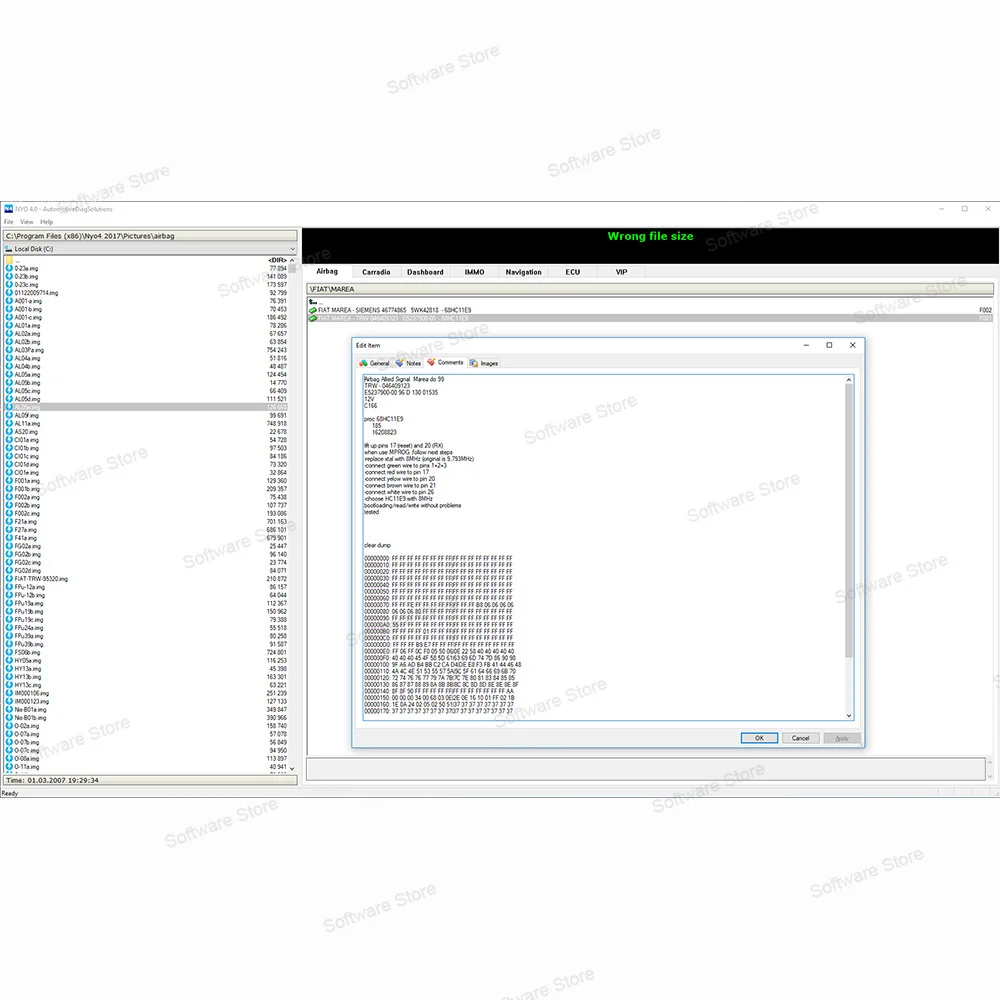Select file FPu19b.img
1000x1000 pixels.
pyautogui.click(x=146, y=612)
